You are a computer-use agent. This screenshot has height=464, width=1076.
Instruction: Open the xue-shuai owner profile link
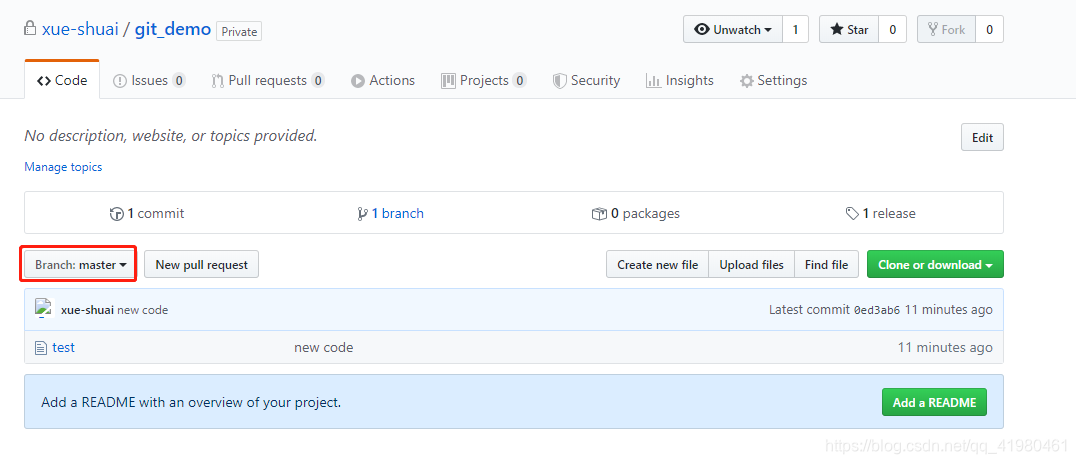(80, 30)
